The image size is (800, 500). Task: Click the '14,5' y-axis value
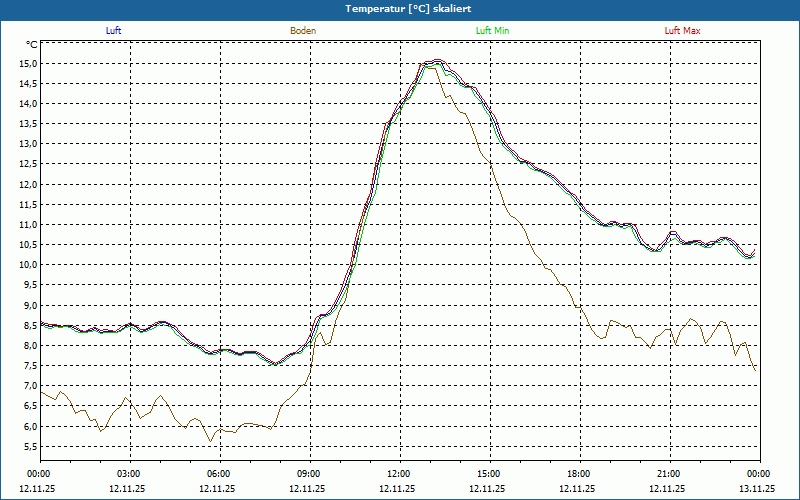click(29, 84)
